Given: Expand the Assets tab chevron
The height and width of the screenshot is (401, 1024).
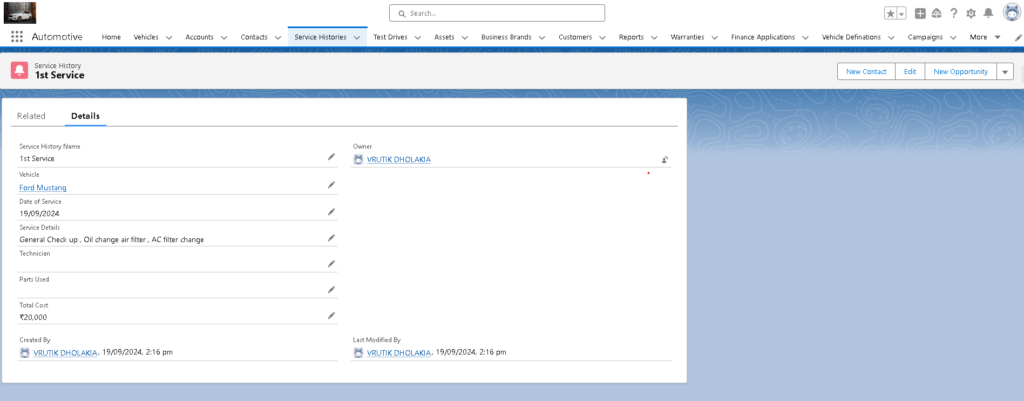Looking at the screenshot, I should coord(464,37).
